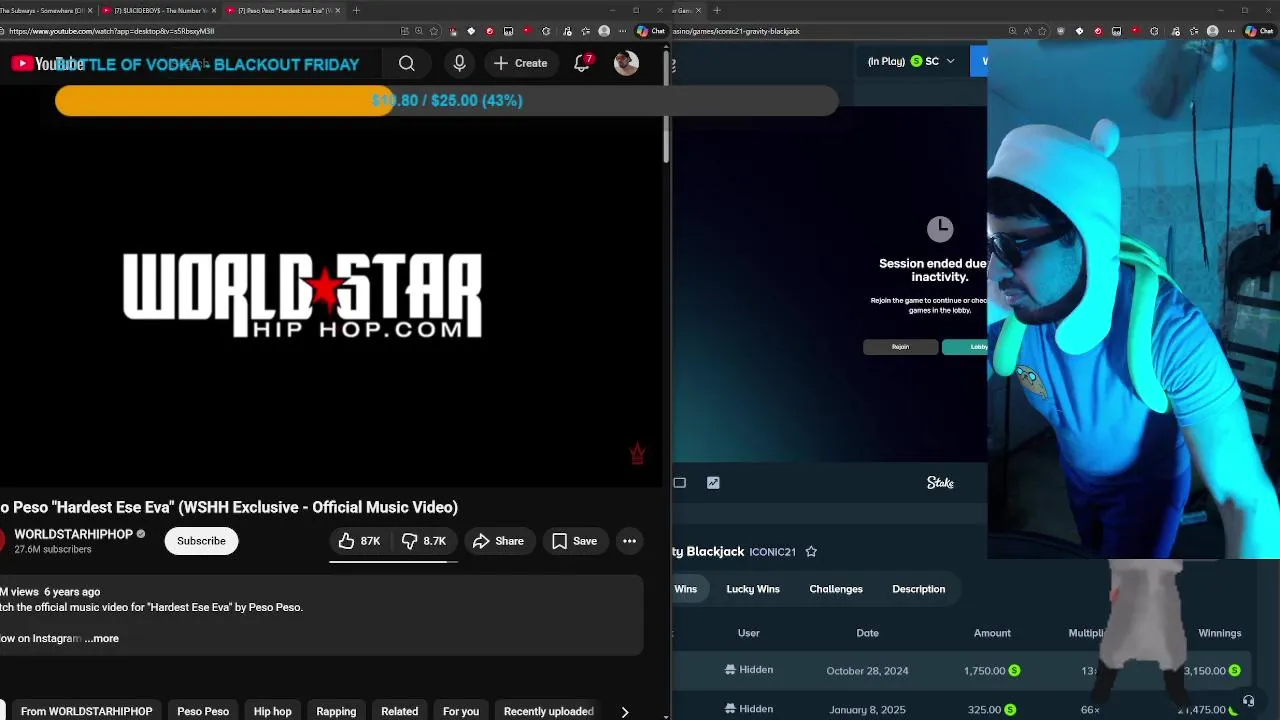The width and height of the screenshot is (1280, 720).
Task: Open the In Play SC balance dropdown
Action: click(x=911, y=61)
